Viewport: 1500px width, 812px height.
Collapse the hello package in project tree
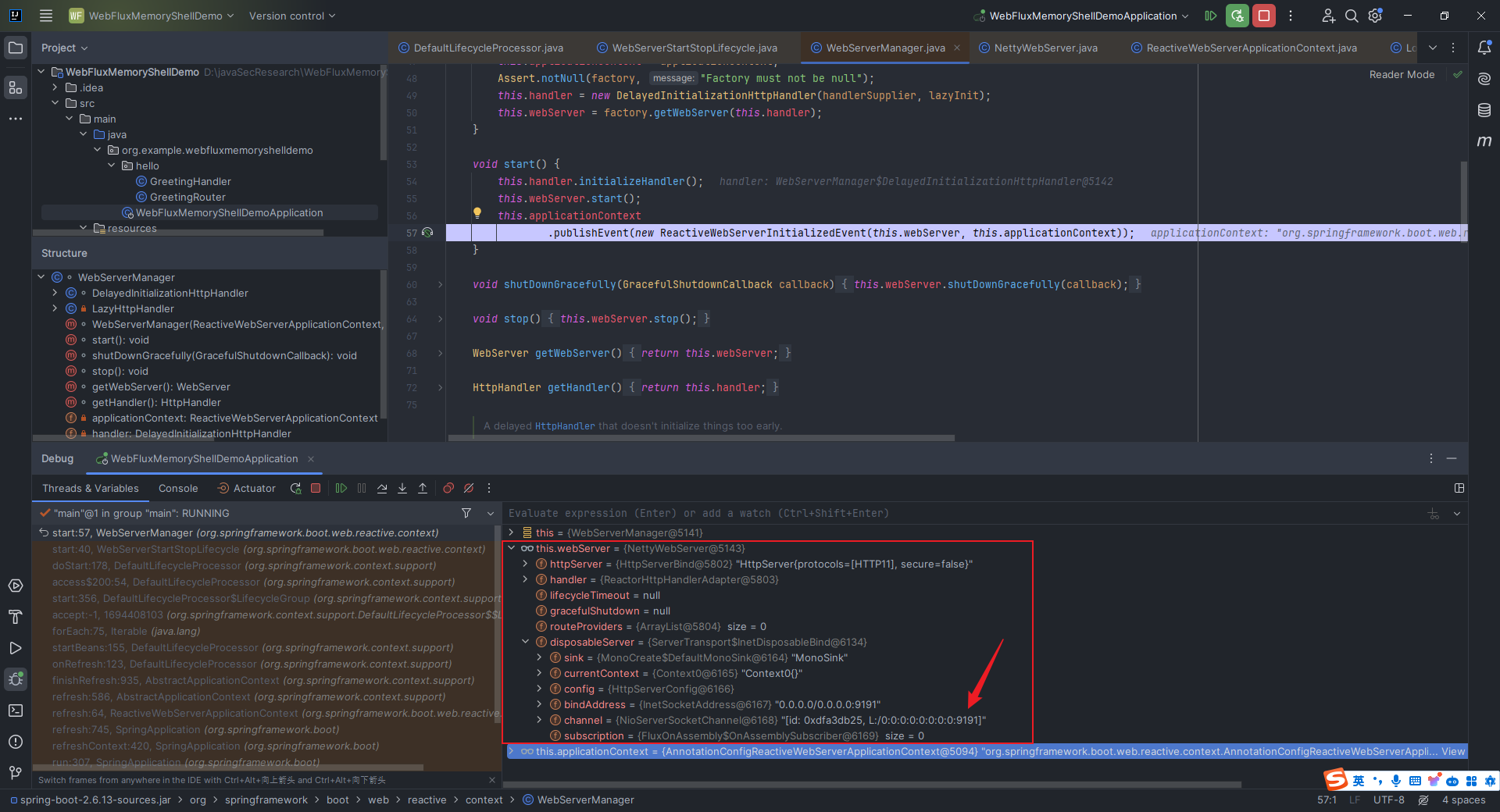tap(112, 166)
